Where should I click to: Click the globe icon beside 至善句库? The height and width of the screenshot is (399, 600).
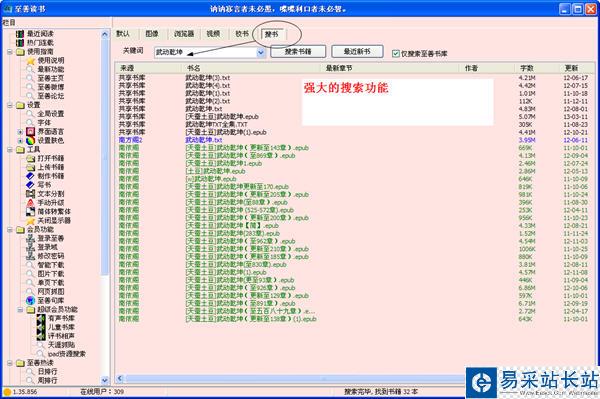[x=31, y=301]
